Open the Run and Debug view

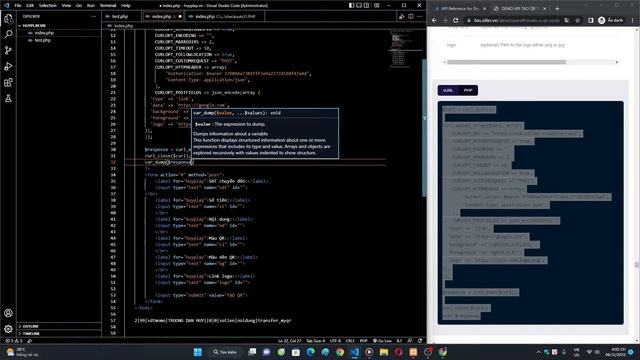[8, 67]
